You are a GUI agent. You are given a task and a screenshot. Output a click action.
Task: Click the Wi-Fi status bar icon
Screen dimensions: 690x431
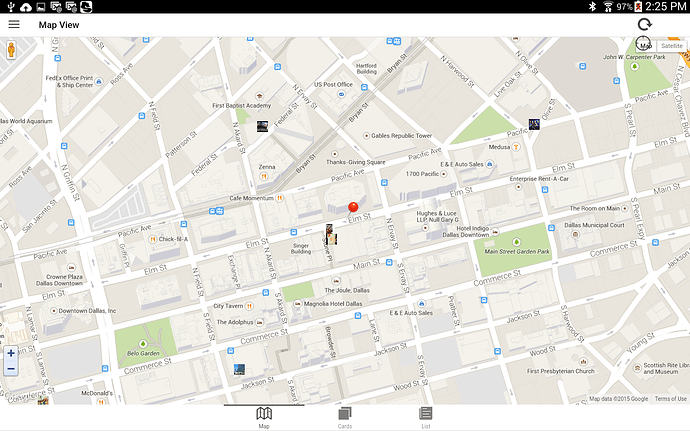pos(608,7)
